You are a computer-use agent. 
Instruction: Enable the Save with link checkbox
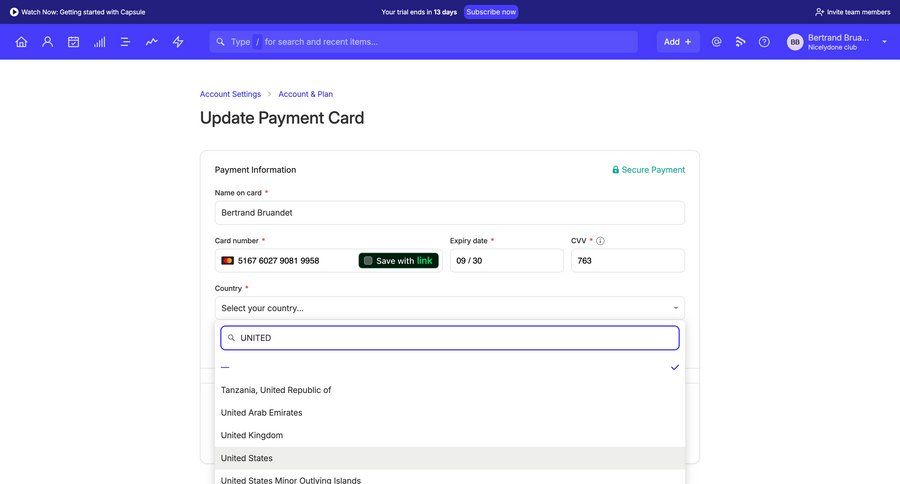(368, 261)
